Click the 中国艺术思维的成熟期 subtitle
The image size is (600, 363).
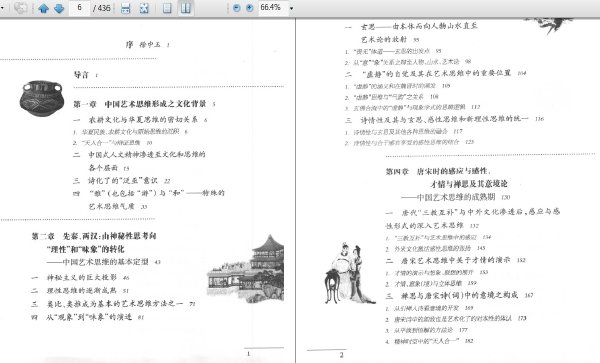point(456,197)
